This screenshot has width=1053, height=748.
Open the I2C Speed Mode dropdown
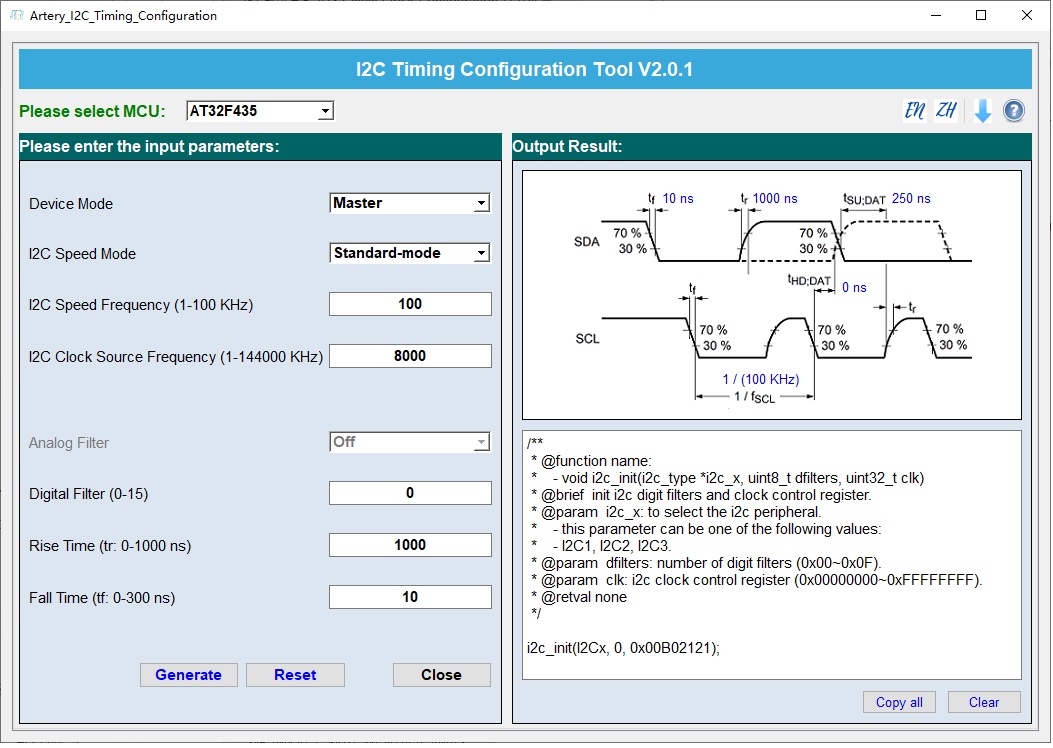[410, 253]
